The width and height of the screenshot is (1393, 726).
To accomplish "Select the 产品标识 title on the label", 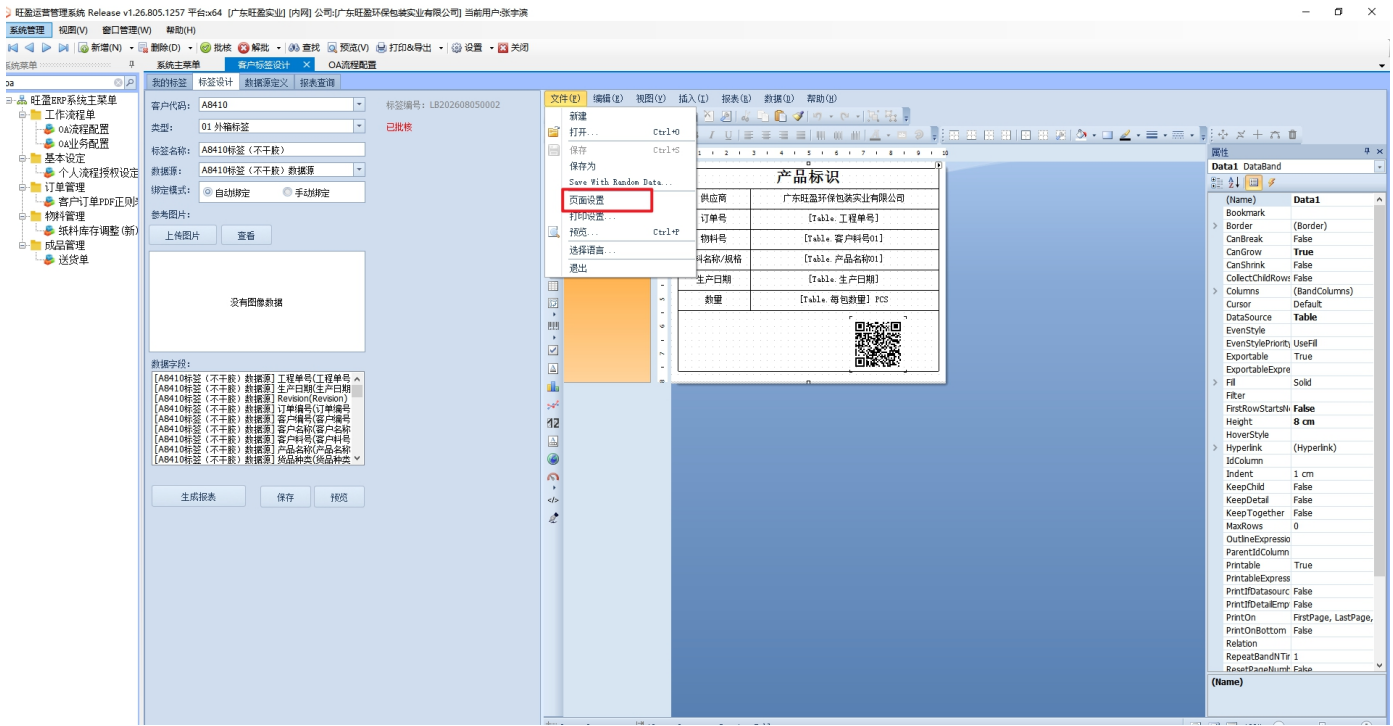I will pyautogui.click(x=808, y=177).
